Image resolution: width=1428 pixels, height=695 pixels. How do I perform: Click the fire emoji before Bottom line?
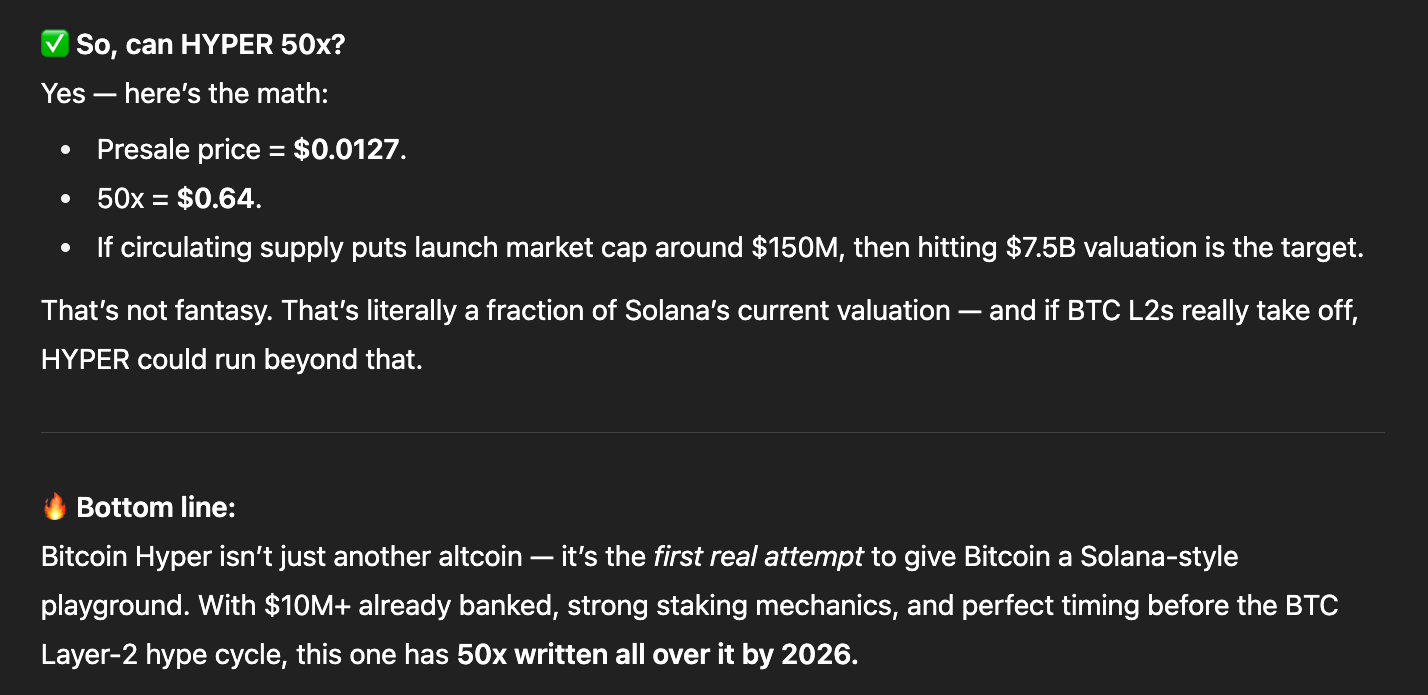(x=55, y=507)
